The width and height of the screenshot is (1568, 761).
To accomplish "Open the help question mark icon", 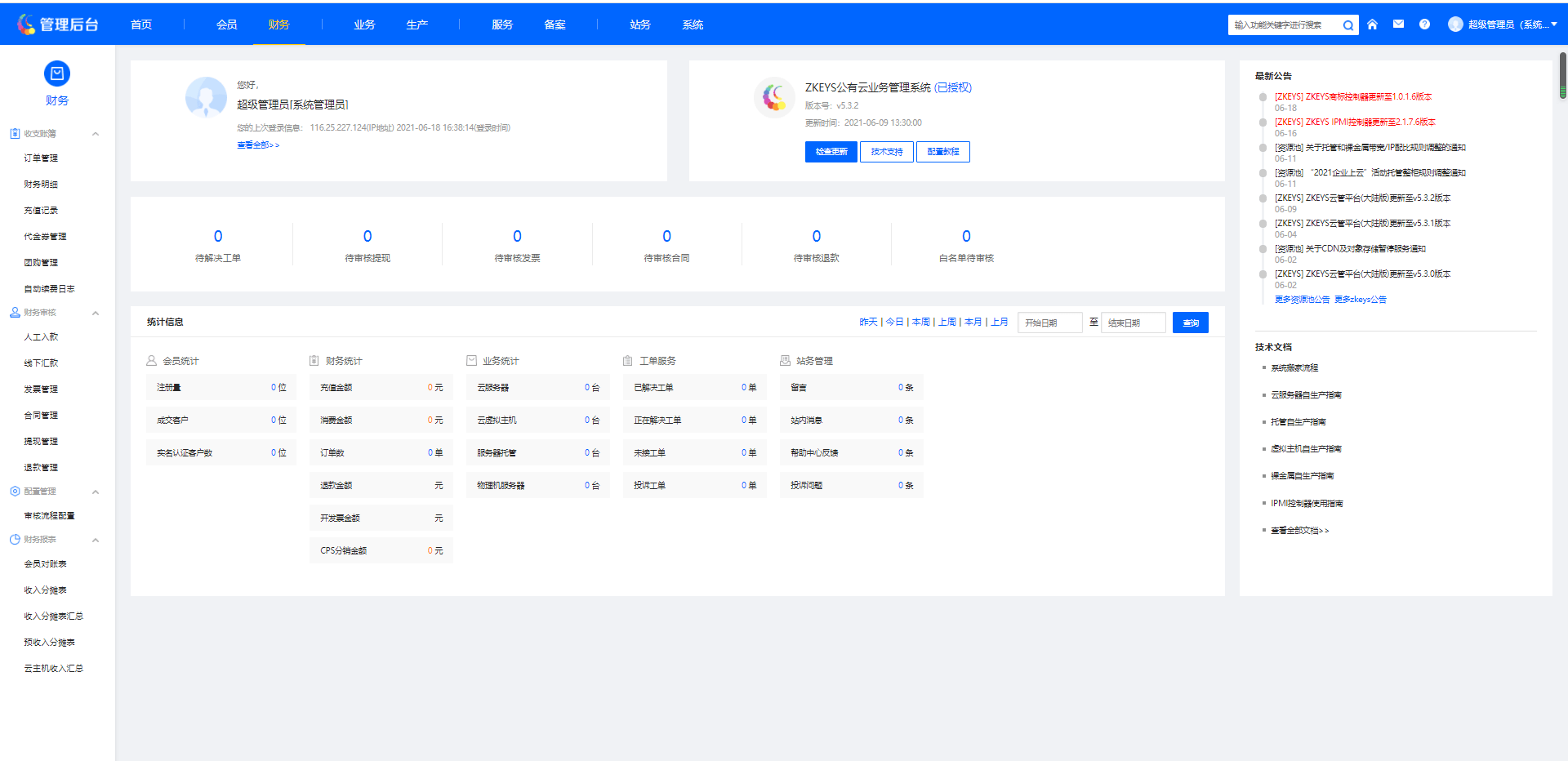I will pos(1424,24).
